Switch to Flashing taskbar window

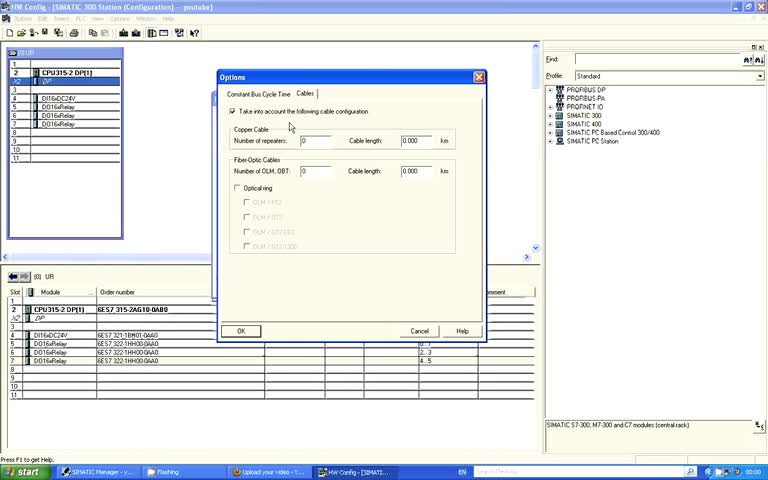point(183,472)
